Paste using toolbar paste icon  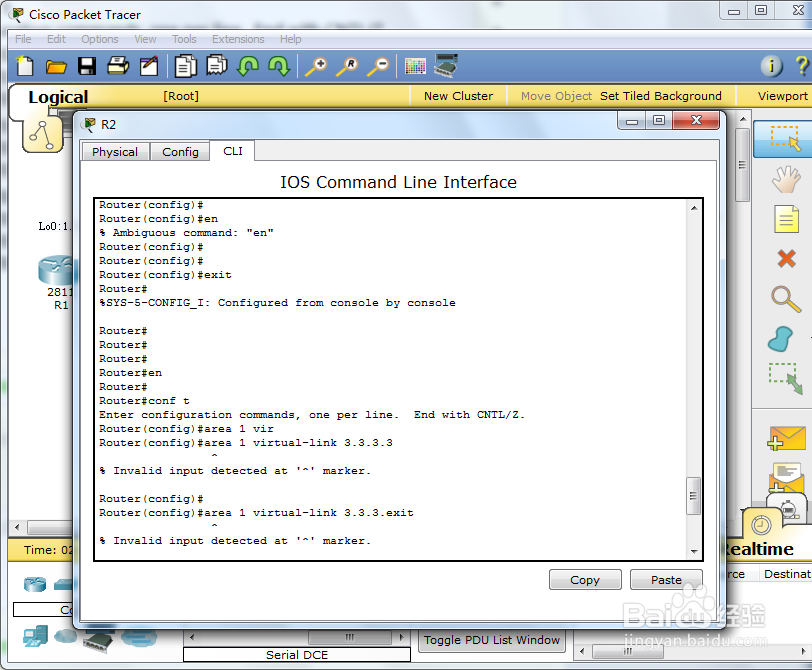pos(216,66)
